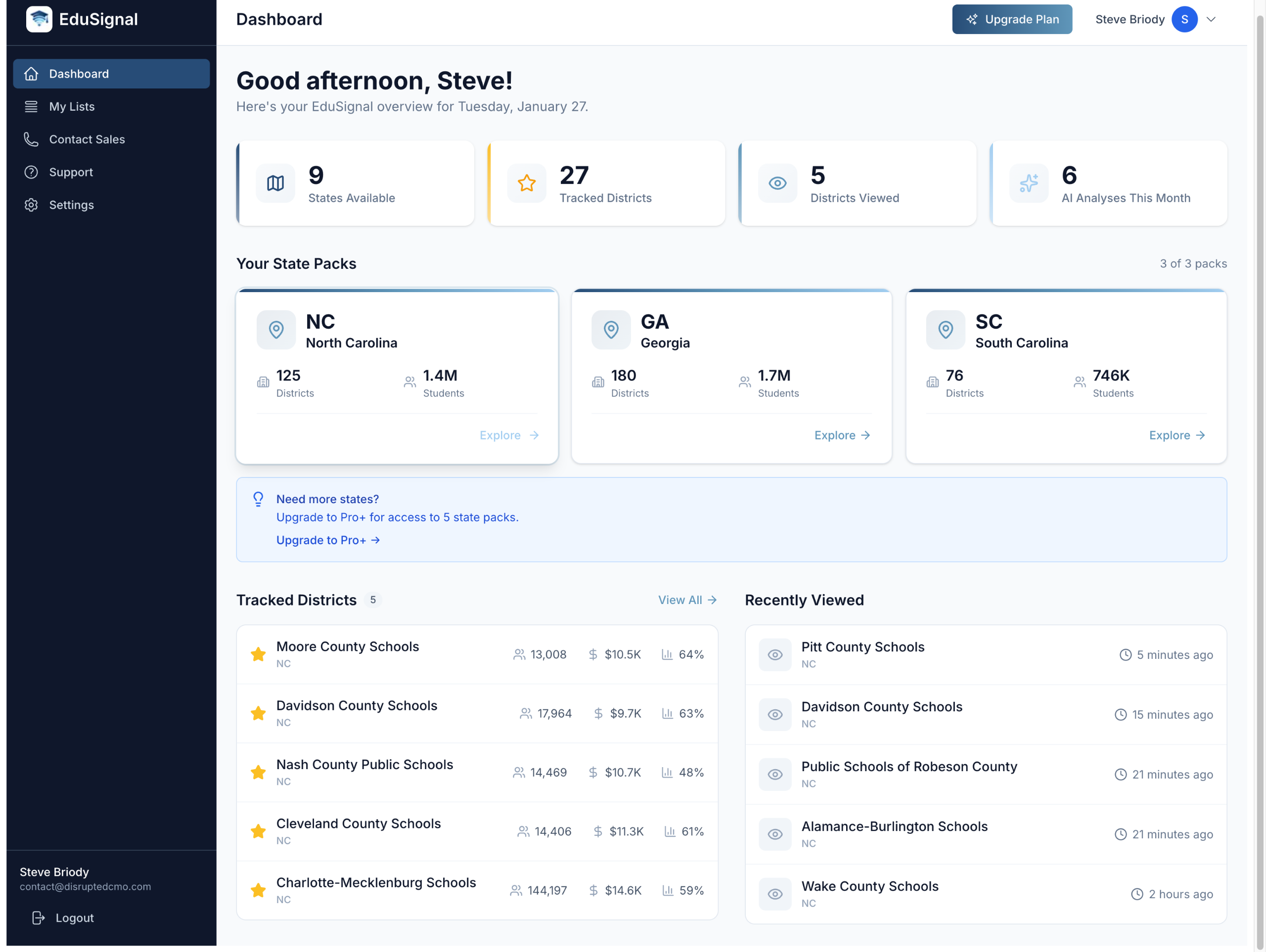Image resolution: width=1266 pixels, height=952 pixels.
Task: Click the star icon on Tracked Districts card
Action: click(x=526, y=183)
